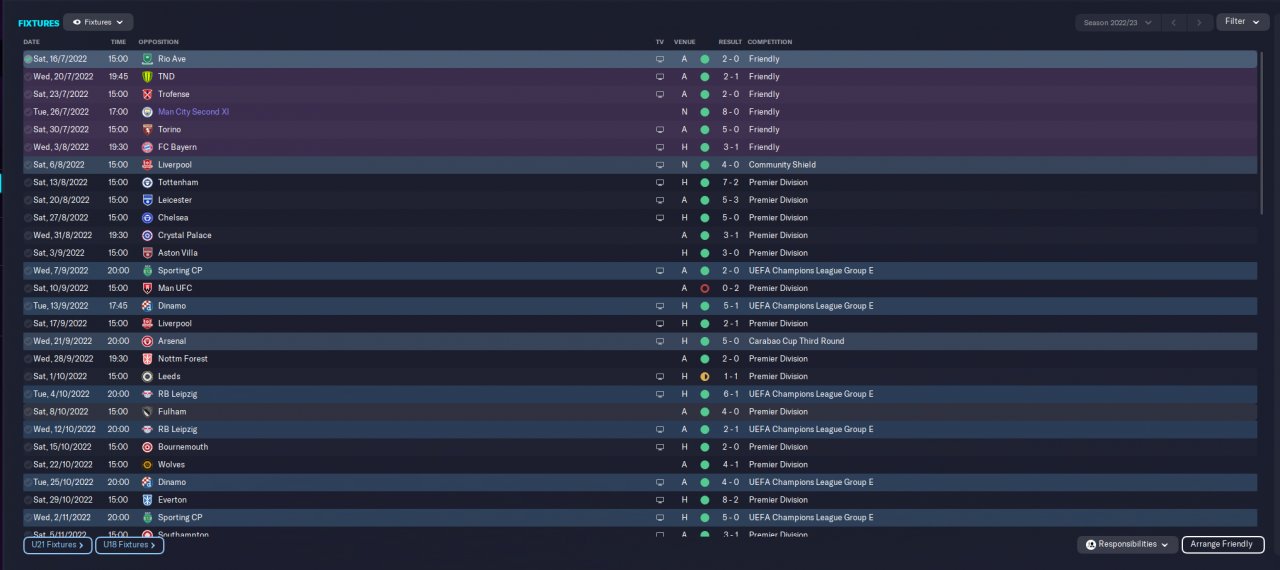
Task: Click the Everton club badge icon
Action: [147, 500]
